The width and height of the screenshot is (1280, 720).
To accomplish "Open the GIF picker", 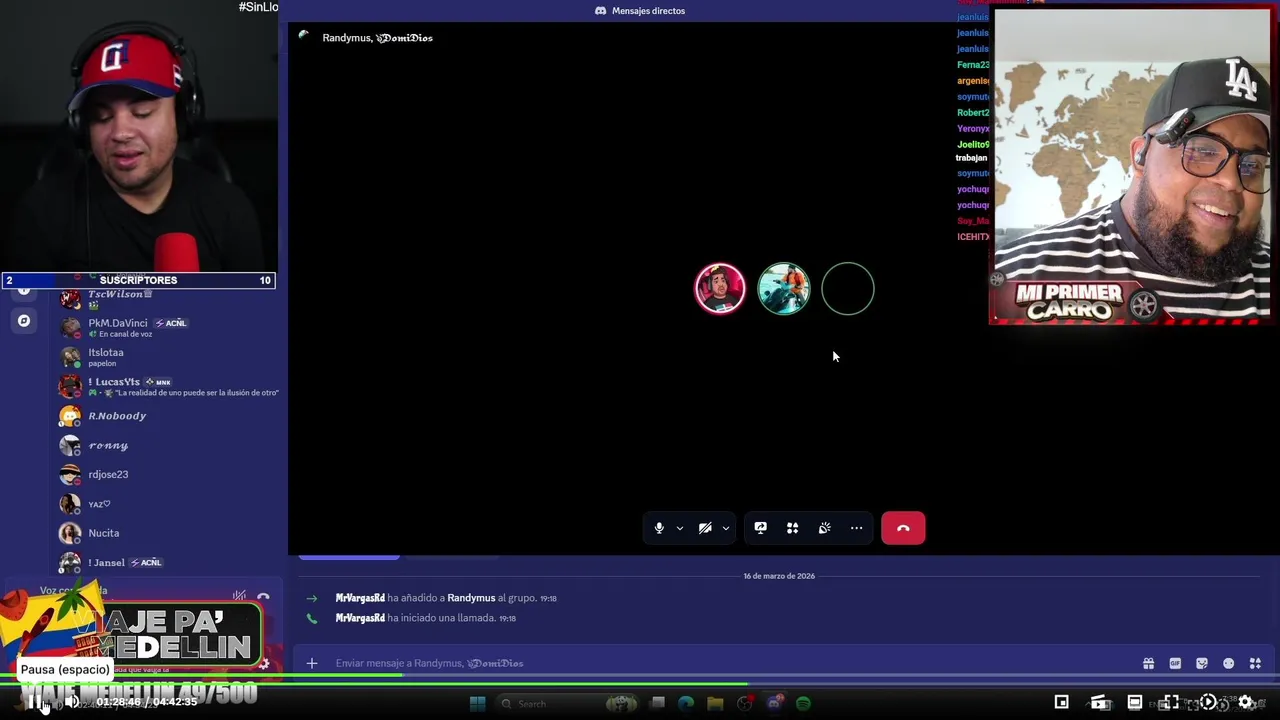I will [x=1175, y=663].
